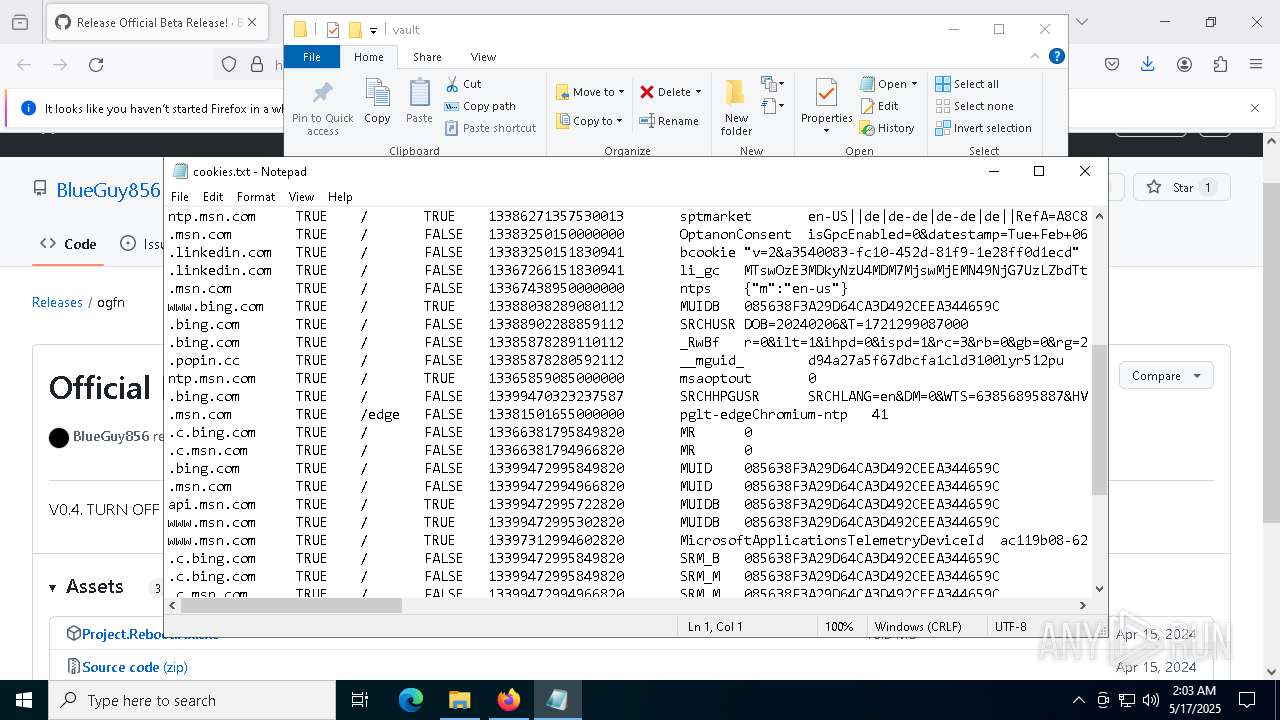Open Firefox application hamburger menu
1280x720 pixels.
1256,65
